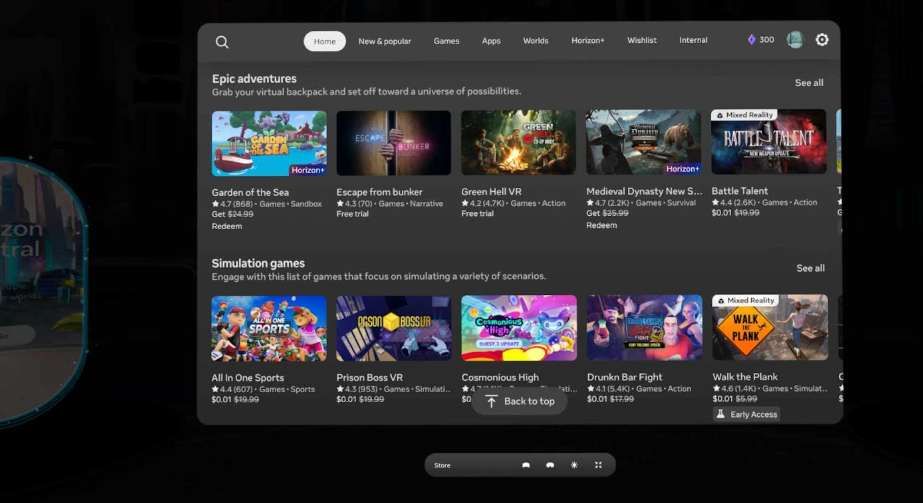Select the Wishlist tab

point(642,41)
